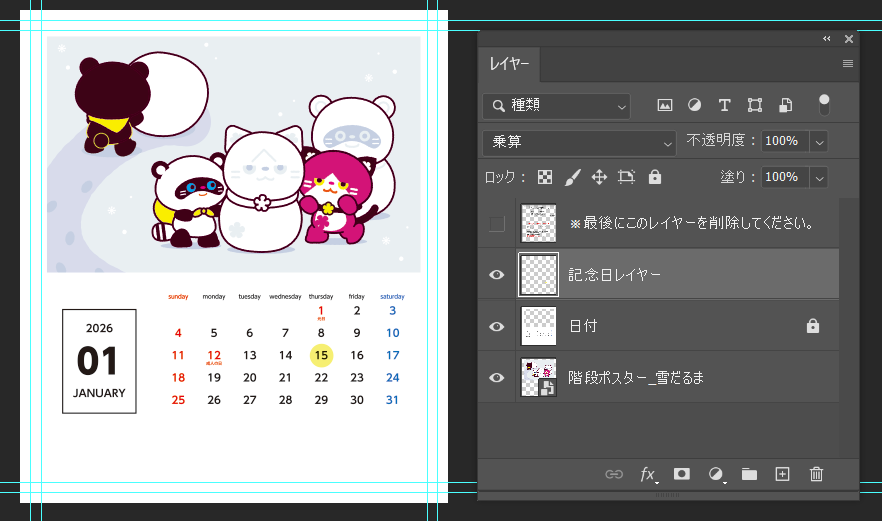Click the link layers icon
882x521 pixels.
(614, 474)
